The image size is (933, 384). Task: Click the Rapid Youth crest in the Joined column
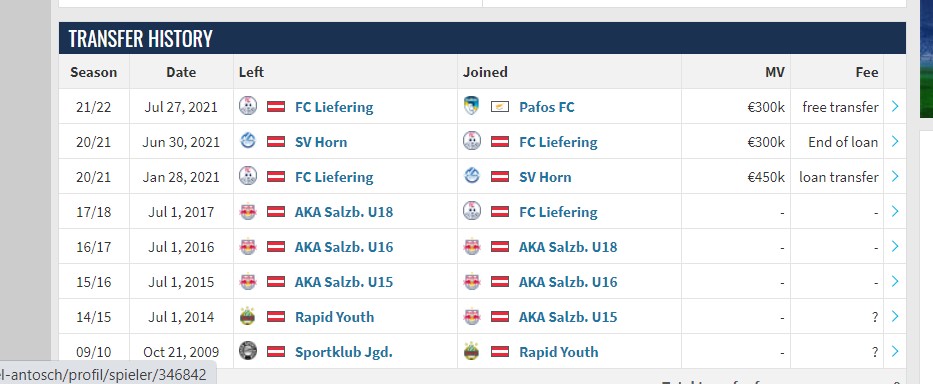[472, 352]
